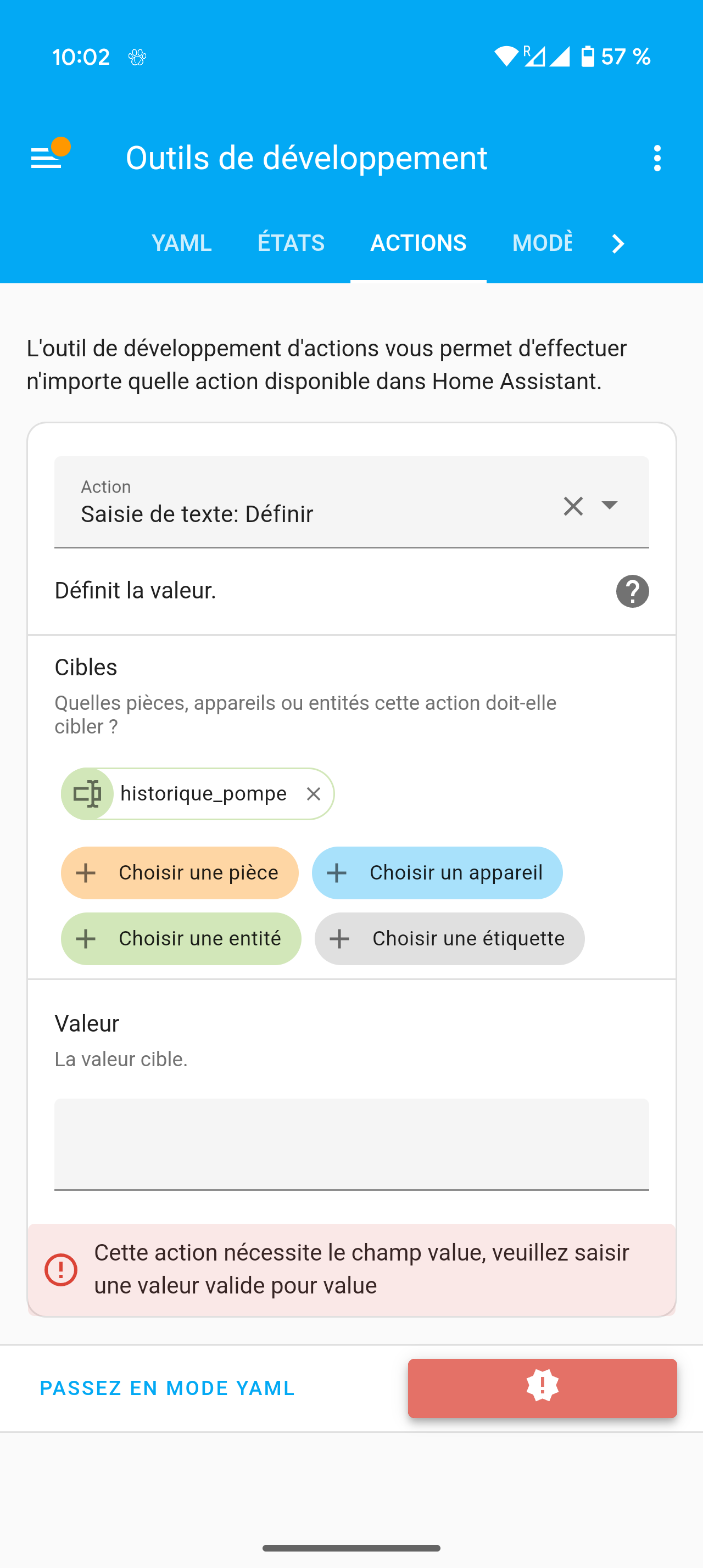Click the text entity icon on historique_pompe chip
The width and height of the screenshot is (703, 1568).
pyautogui.click(x=88, y=794)
